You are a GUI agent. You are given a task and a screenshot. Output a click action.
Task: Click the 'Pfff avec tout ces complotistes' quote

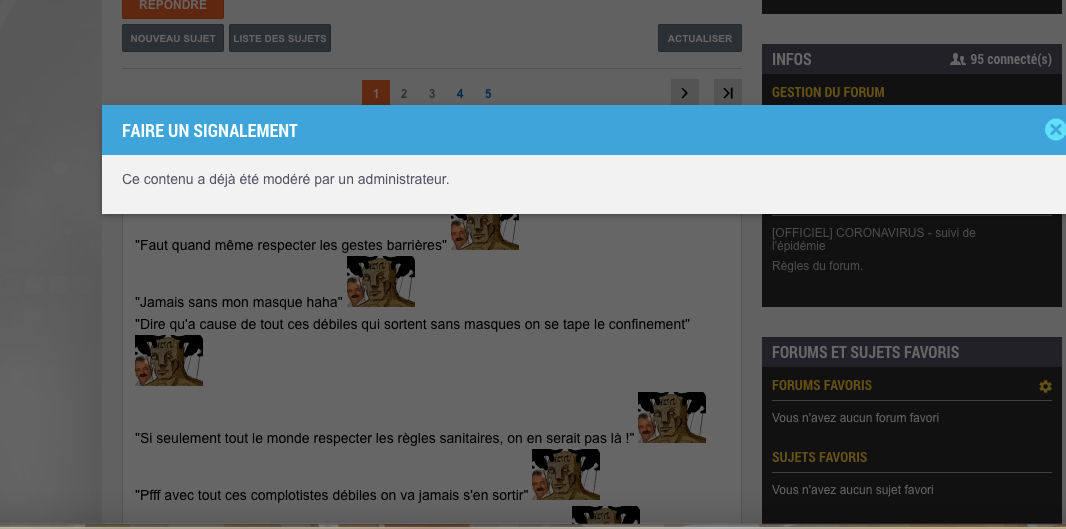(x=332, y=495)
